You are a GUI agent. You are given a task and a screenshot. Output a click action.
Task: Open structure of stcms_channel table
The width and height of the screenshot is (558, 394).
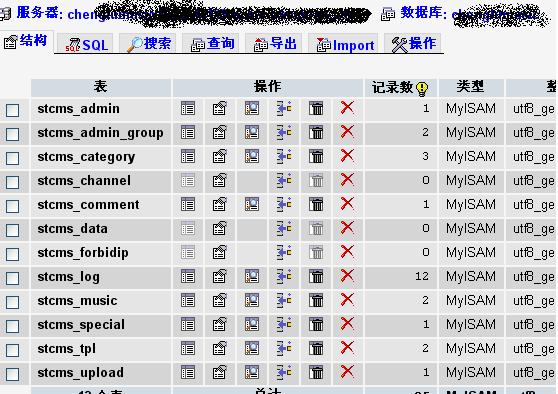220,180
